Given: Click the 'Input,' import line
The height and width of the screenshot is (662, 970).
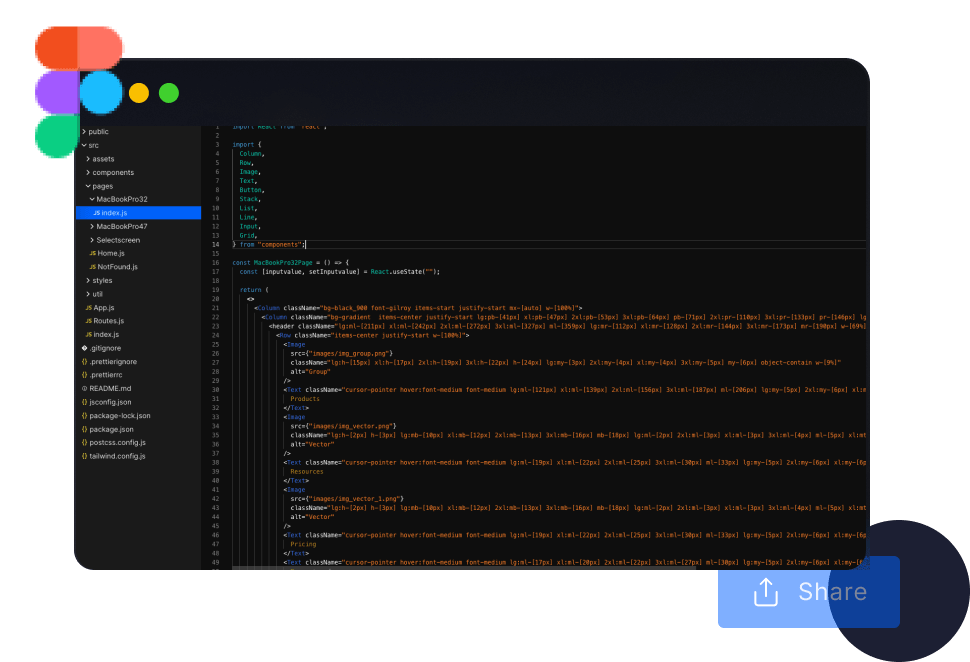Looking at the screenshot, I should 250,226.
